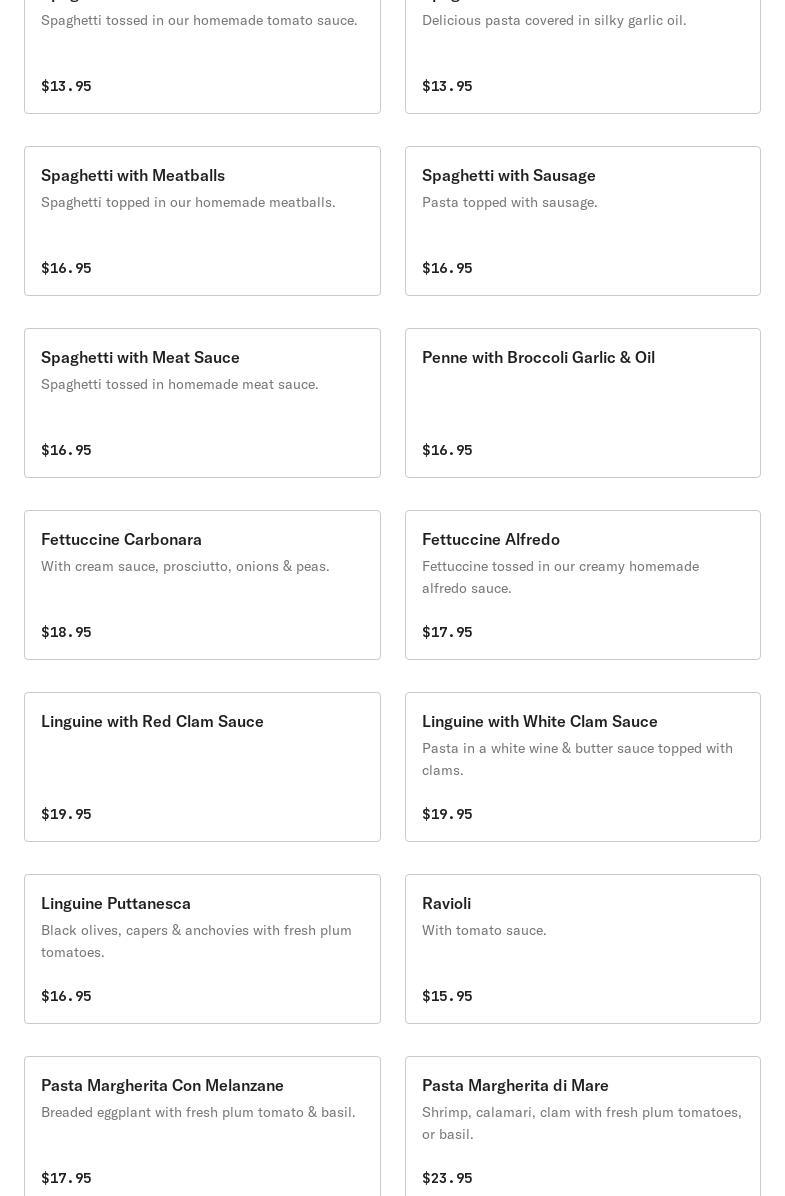Click the $23.95 price label

[447, 1178]
